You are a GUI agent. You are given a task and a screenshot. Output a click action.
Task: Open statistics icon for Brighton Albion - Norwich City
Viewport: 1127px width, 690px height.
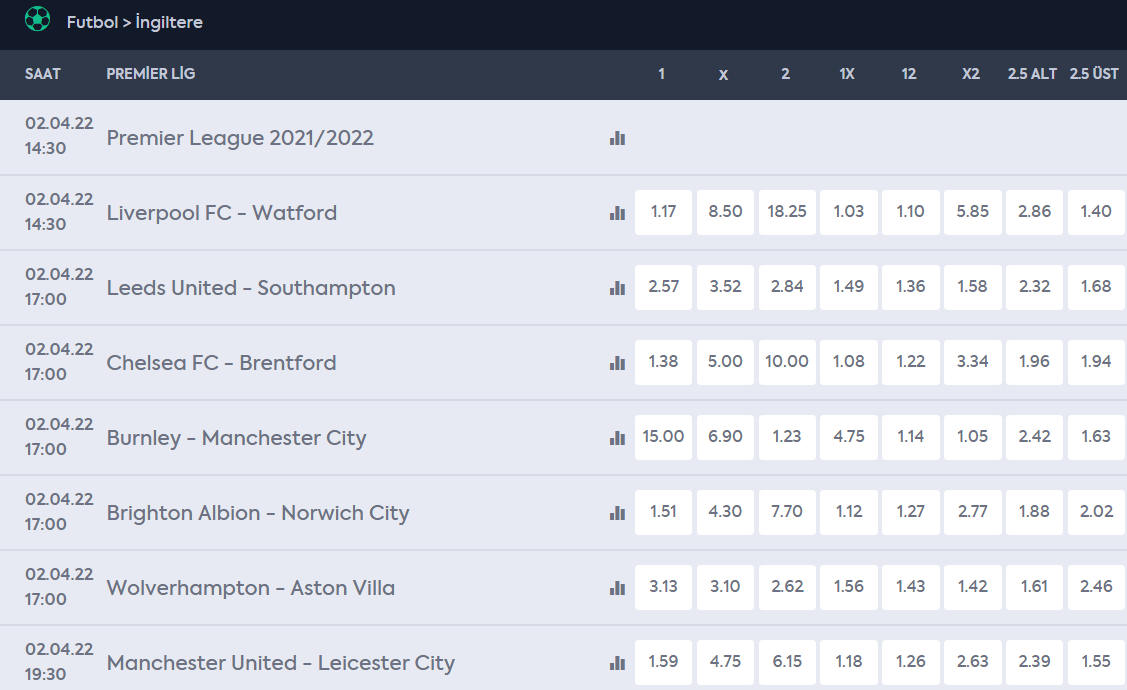pyautogui.click(x=617, y=513)
